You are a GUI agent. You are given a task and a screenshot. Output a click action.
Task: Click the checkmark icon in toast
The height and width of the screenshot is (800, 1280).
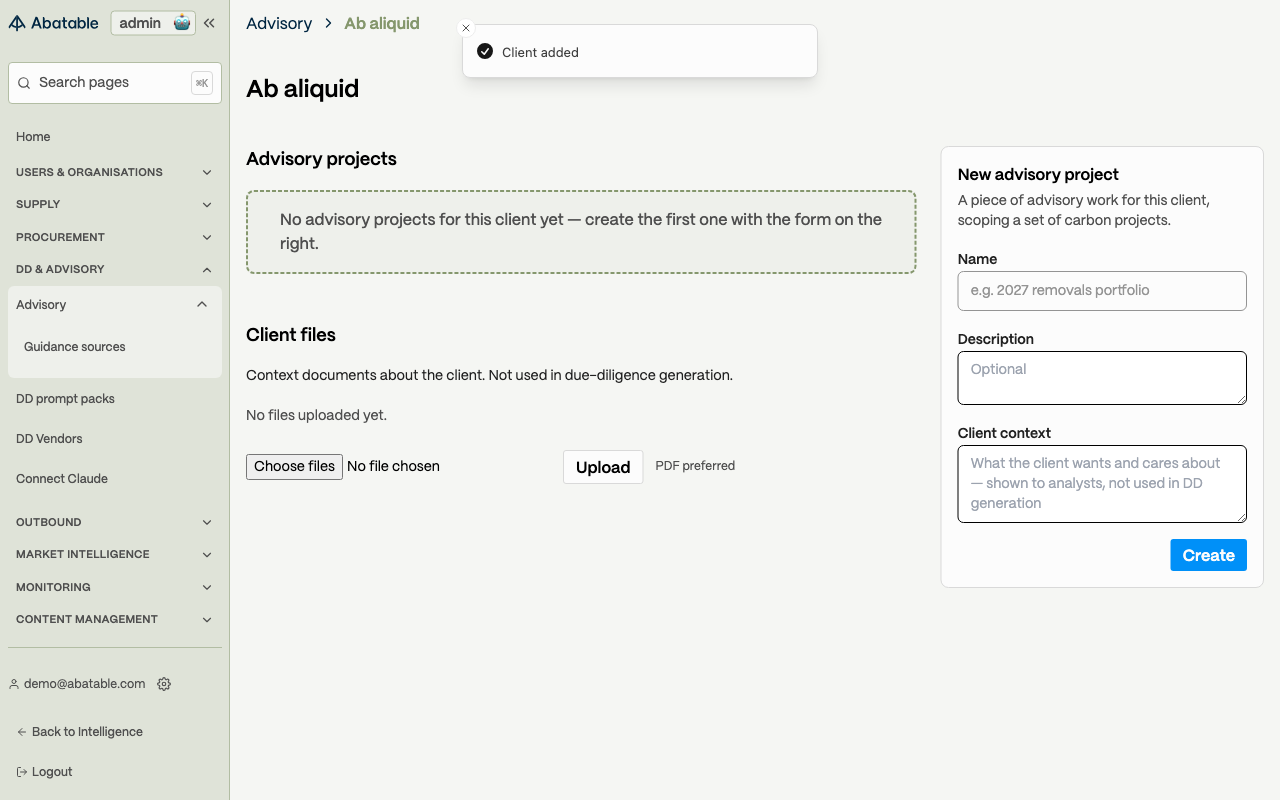point(485,52)
